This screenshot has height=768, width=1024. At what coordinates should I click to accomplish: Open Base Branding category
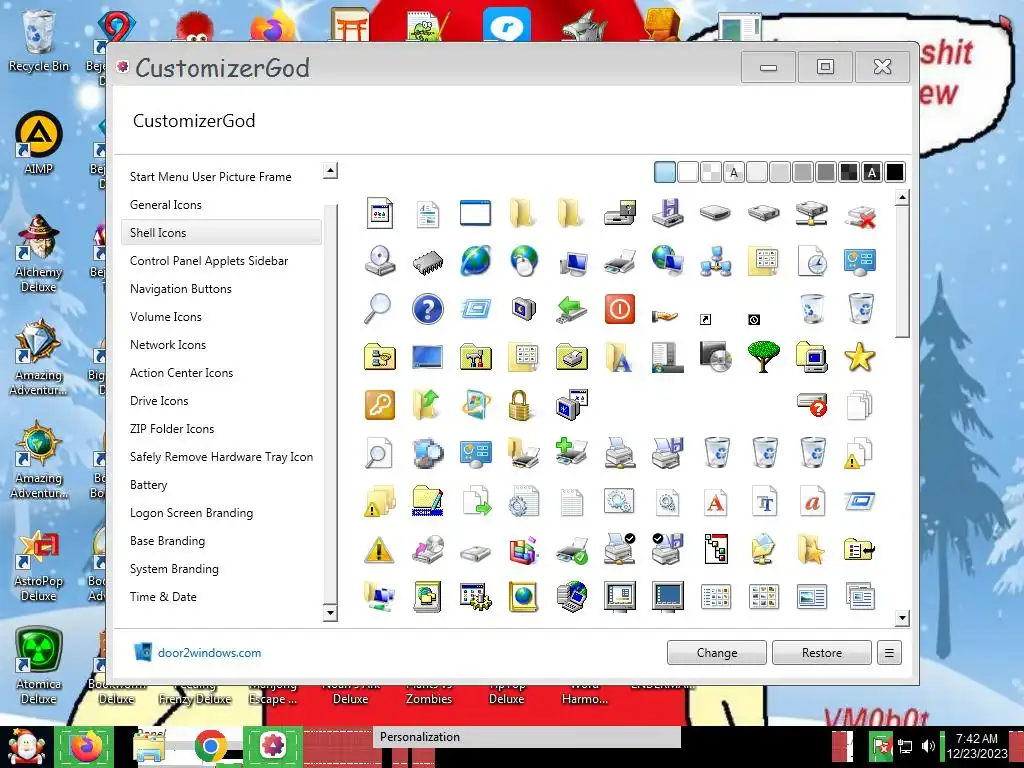[167, 541]
